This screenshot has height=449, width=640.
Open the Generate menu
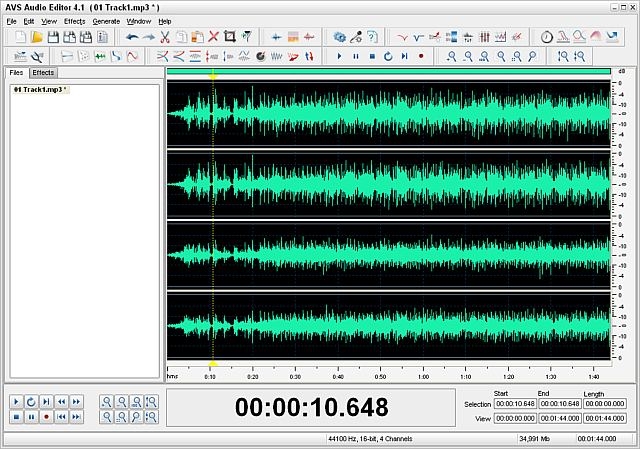tap(106, 21)
